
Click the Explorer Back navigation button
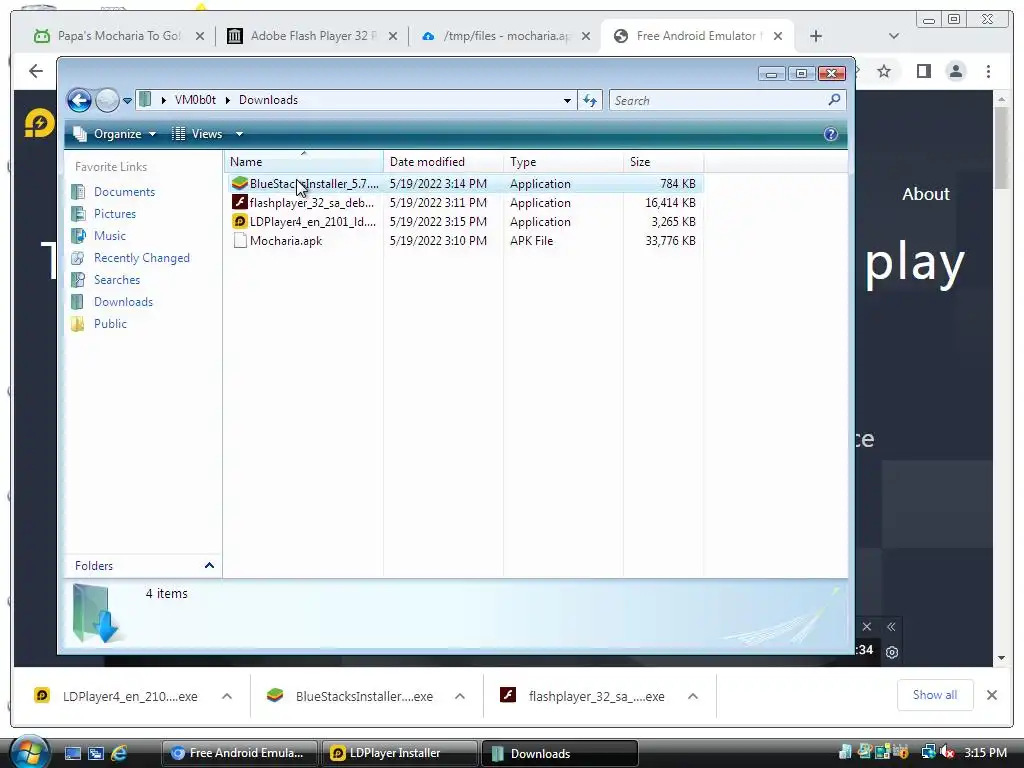(80, 101)
